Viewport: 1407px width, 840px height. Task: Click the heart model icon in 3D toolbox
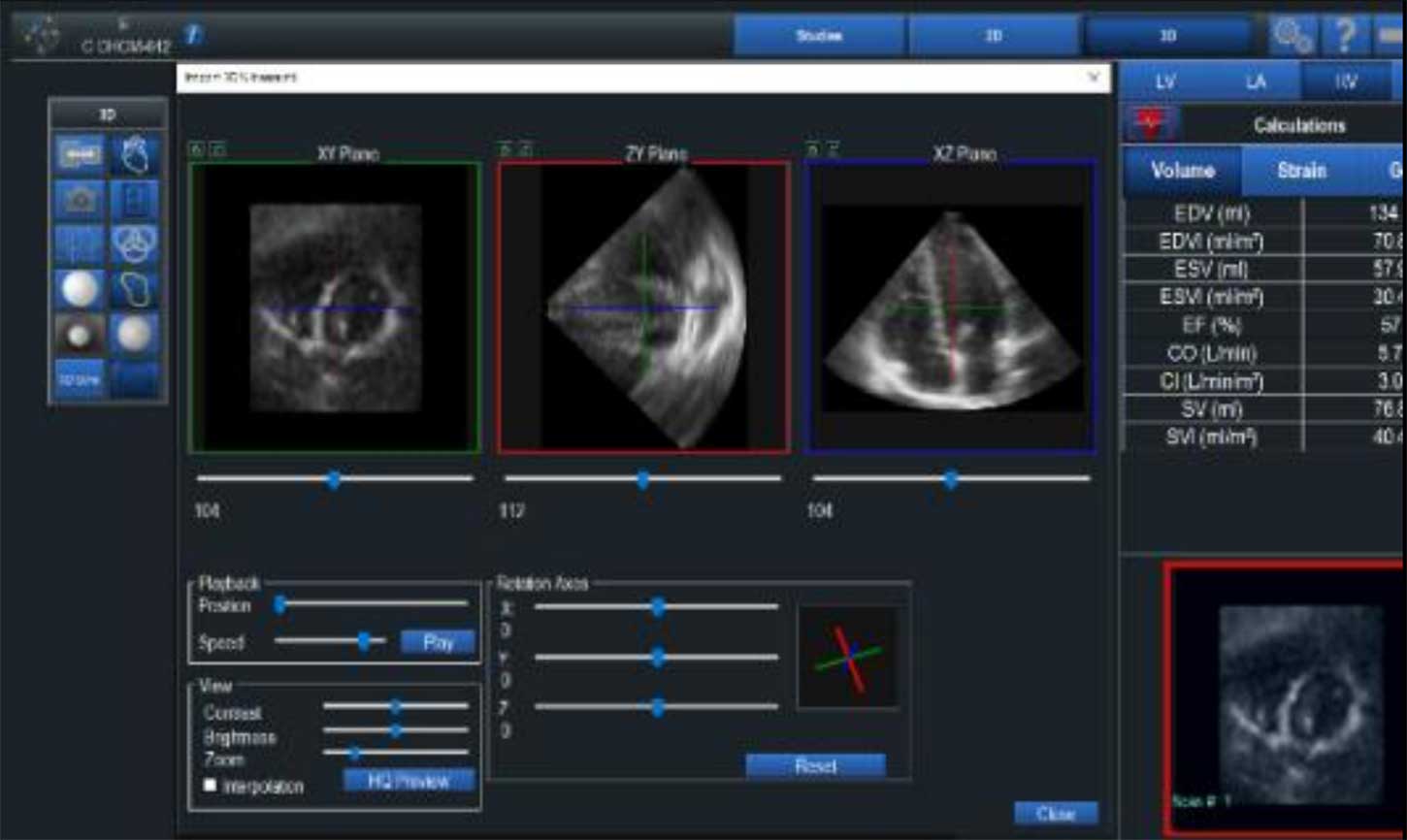[x=135, y=154]
